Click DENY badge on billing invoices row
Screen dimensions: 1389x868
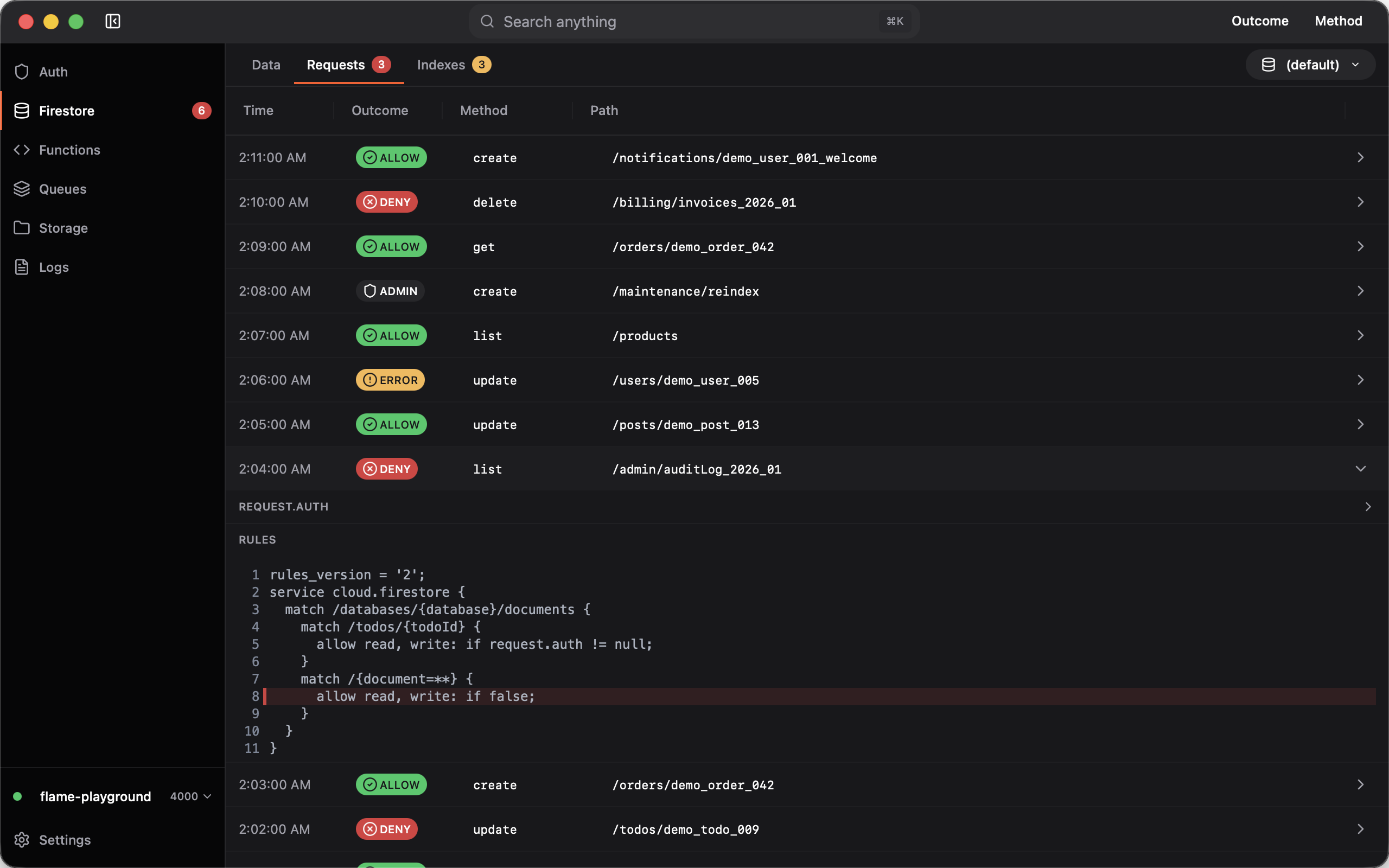[x=386, y=202]
